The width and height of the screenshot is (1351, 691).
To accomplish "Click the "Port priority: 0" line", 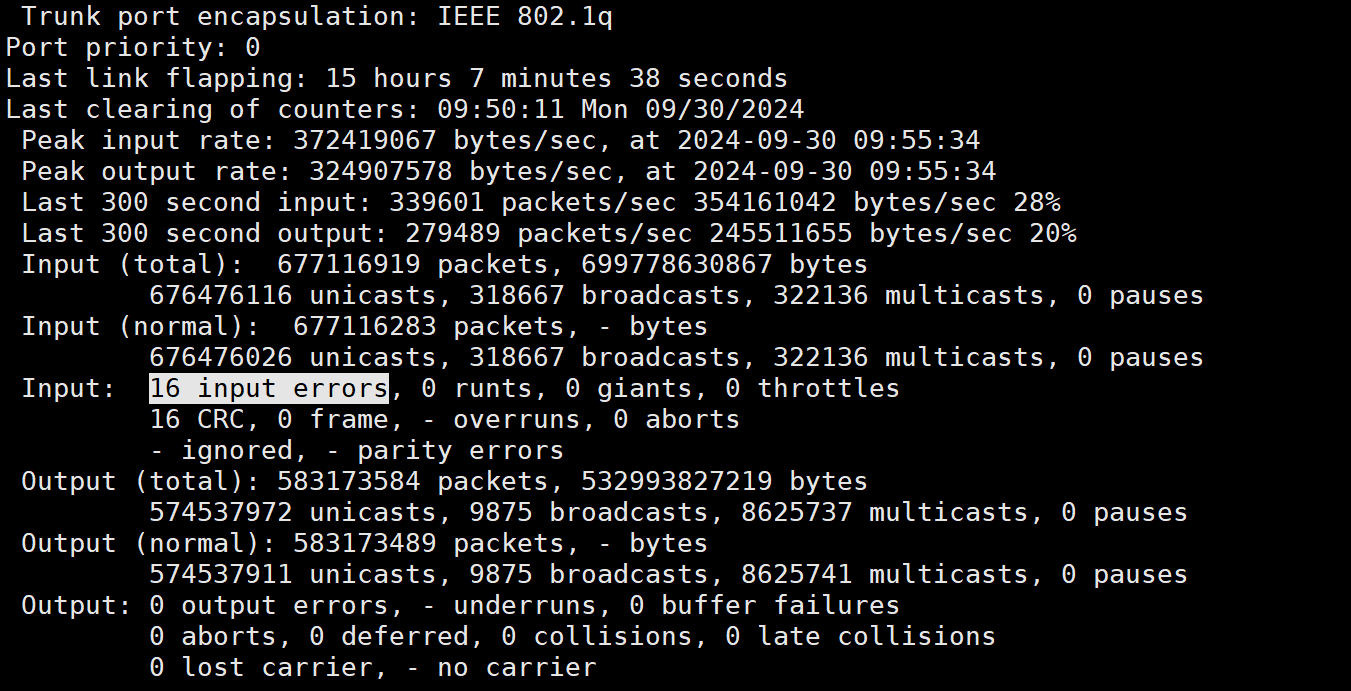I will 133,48.
